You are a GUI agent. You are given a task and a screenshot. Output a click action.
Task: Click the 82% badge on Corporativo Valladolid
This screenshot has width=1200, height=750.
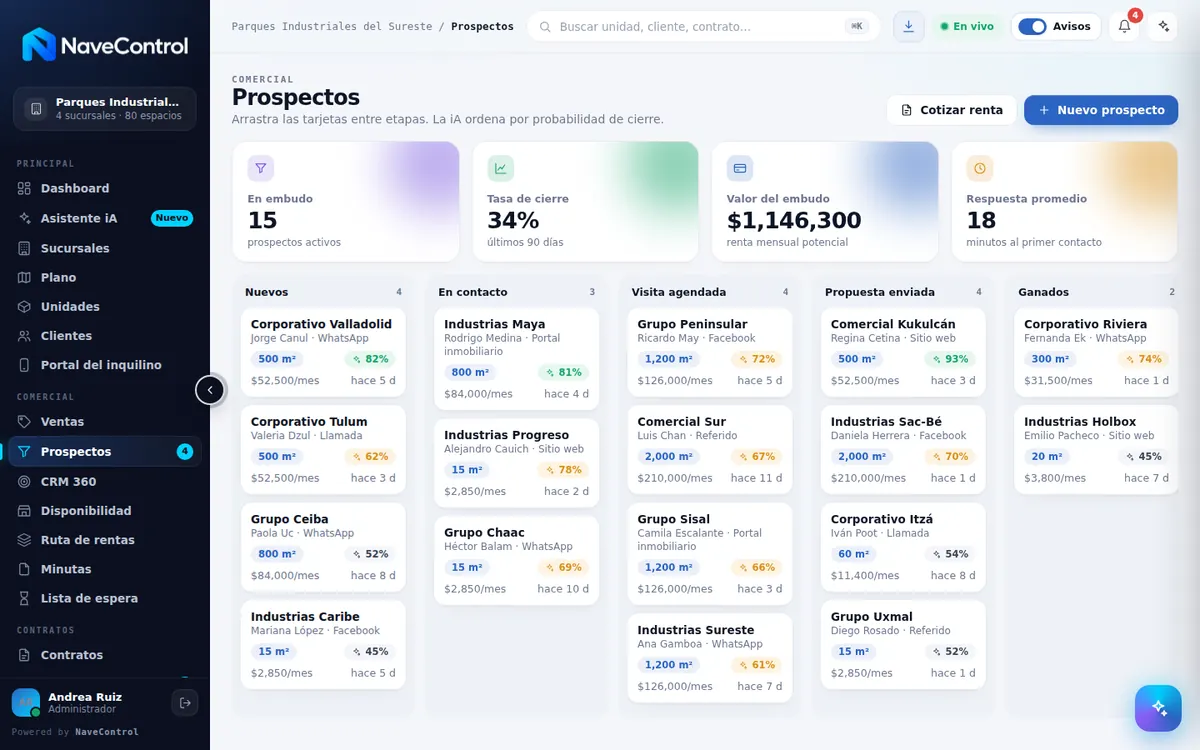tap(369, 359)
